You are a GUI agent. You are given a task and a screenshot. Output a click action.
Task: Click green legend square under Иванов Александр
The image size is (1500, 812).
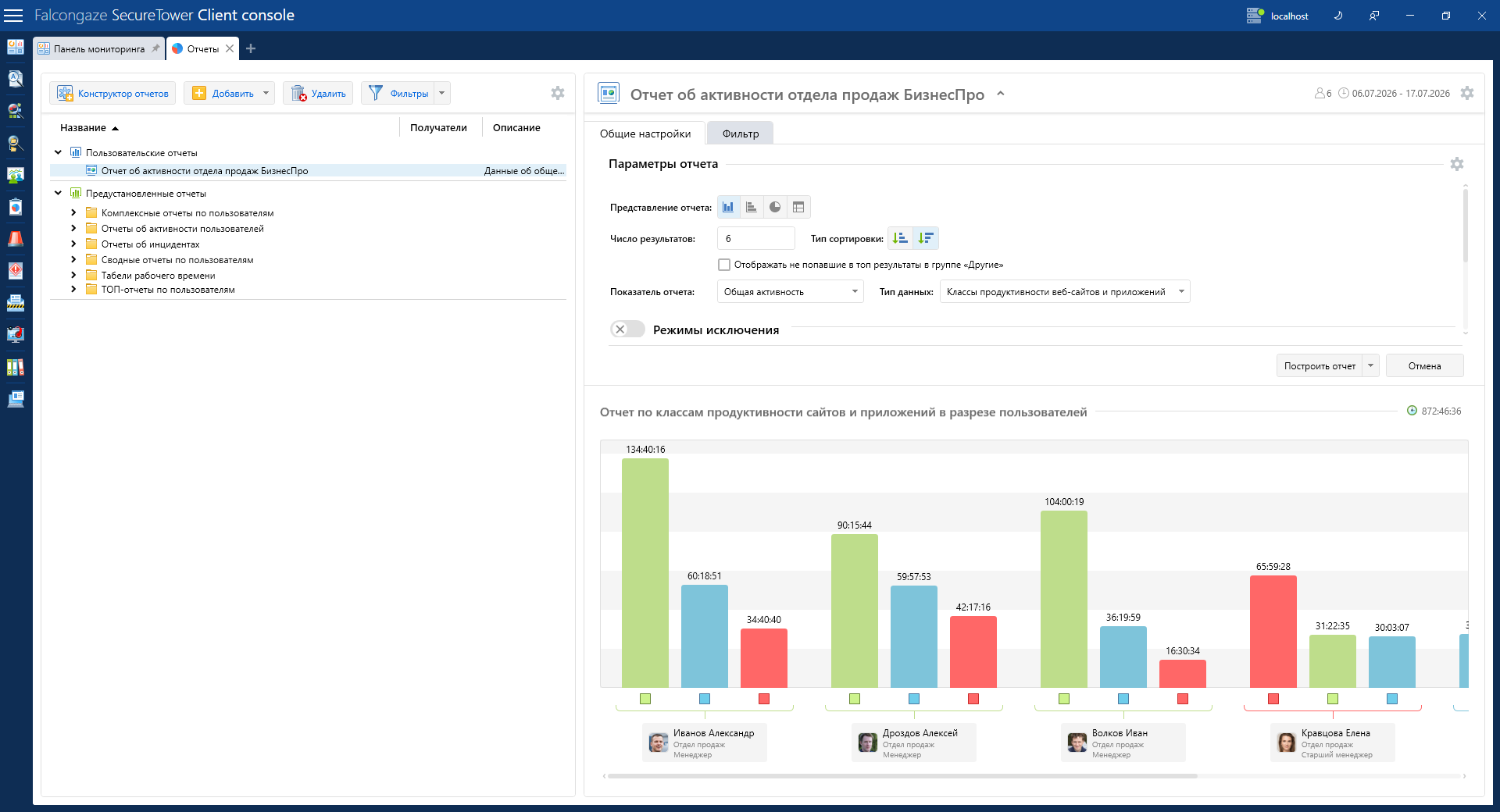point(645,699)
